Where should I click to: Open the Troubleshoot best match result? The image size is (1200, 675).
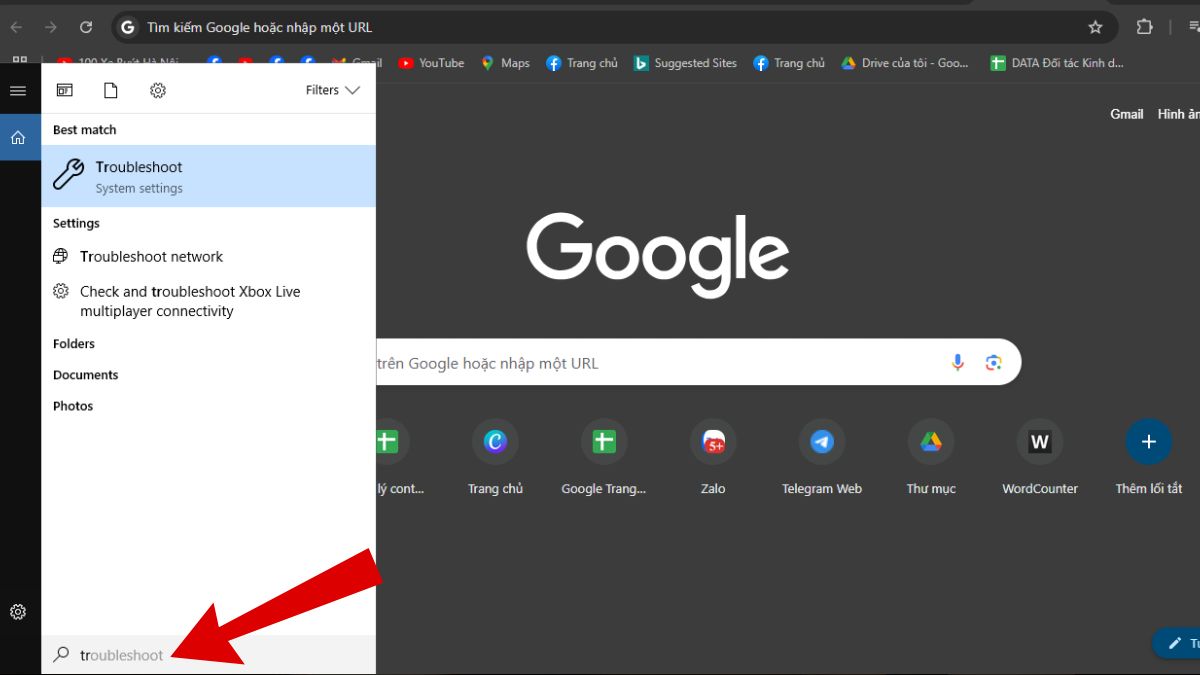208,176
